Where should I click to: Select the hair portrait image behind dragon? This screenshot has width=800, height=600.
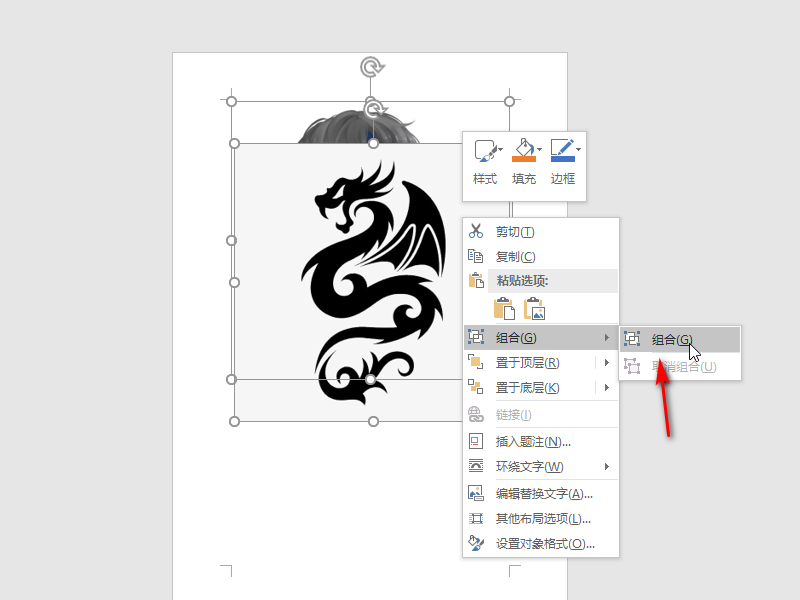358,127
